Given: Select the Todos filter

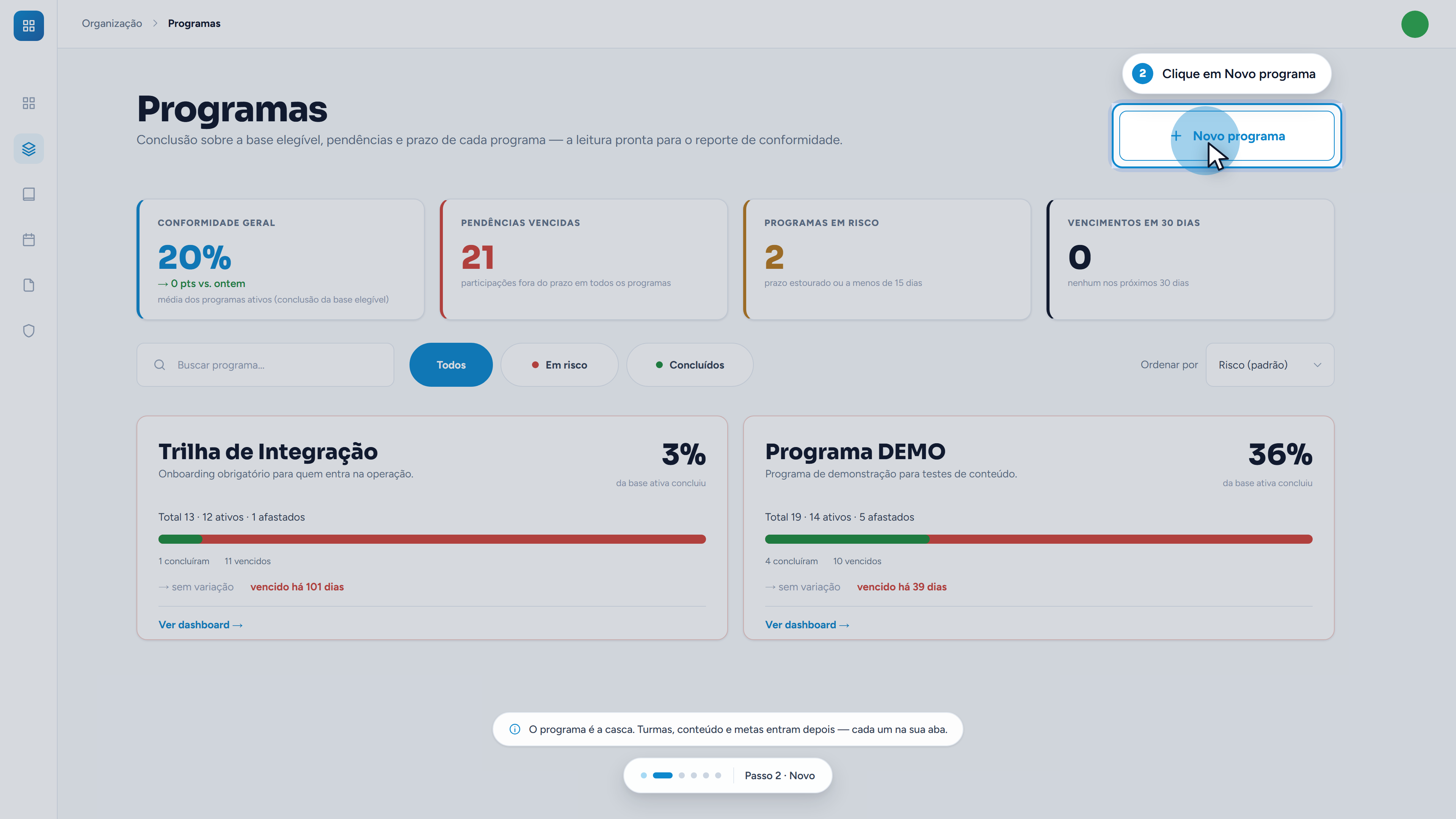Looking at the screenshot, I should [451, 364].
